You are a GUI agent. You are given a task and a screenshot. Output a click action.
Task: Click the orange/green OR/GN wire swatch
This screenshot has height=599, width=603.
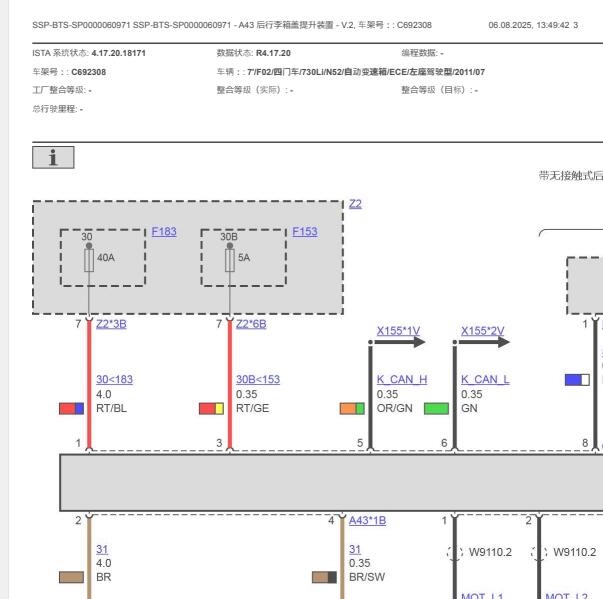tap(352, 408)
